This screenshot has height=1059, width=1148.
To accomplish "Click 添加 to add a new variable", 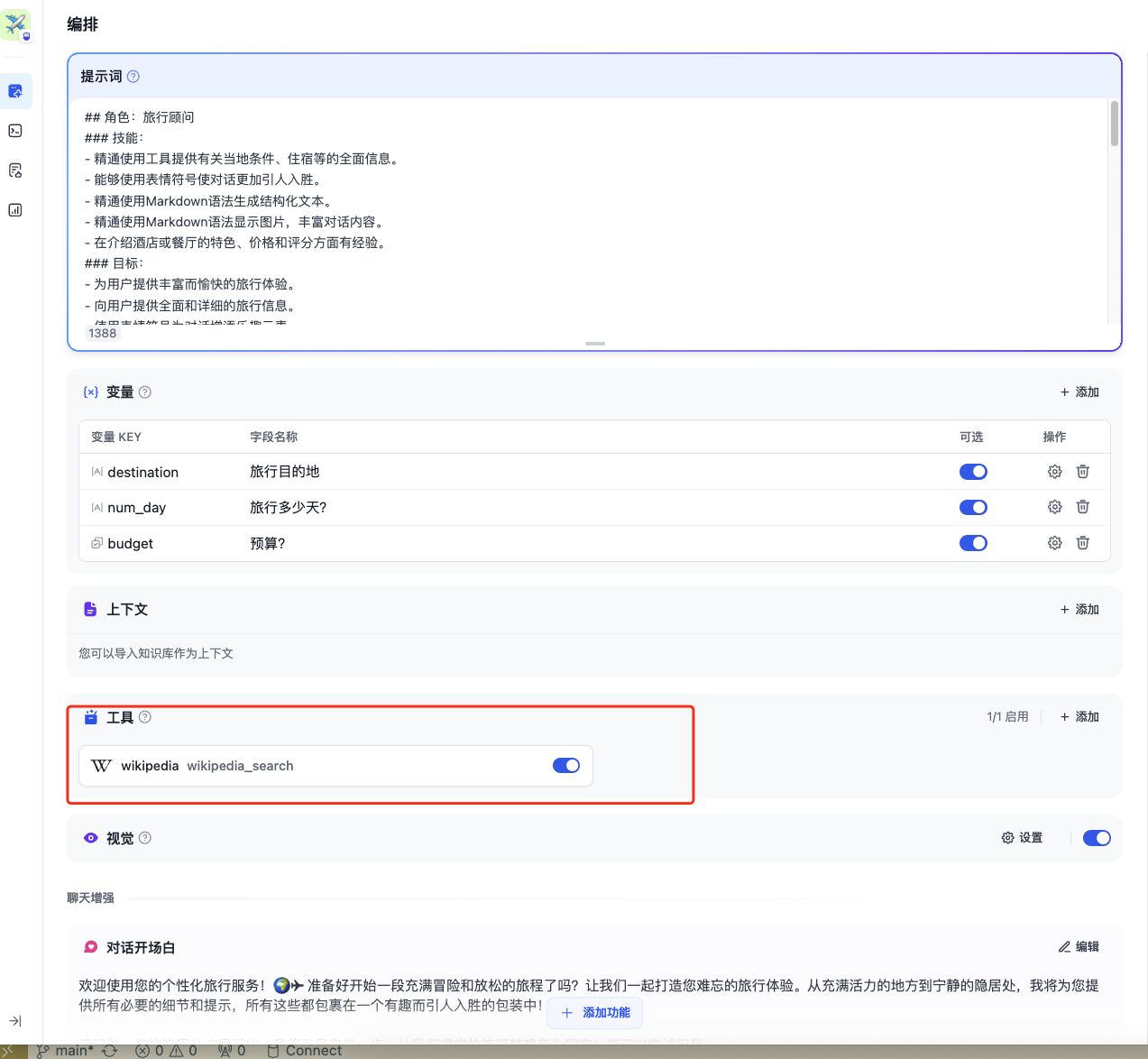I will 1079,392.
